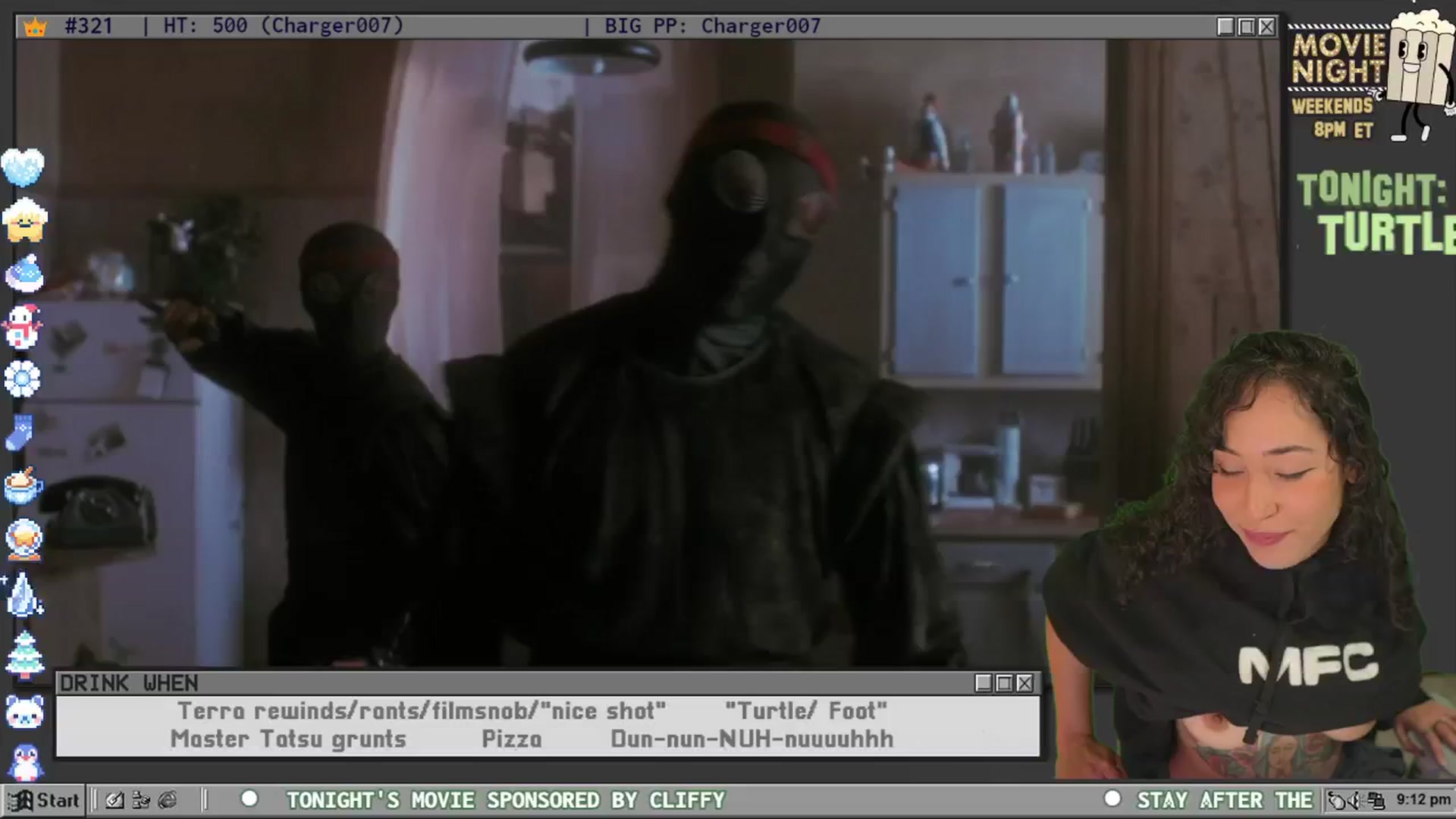Click the TONIGHT: TURTLE banner text

point(1376,212)
